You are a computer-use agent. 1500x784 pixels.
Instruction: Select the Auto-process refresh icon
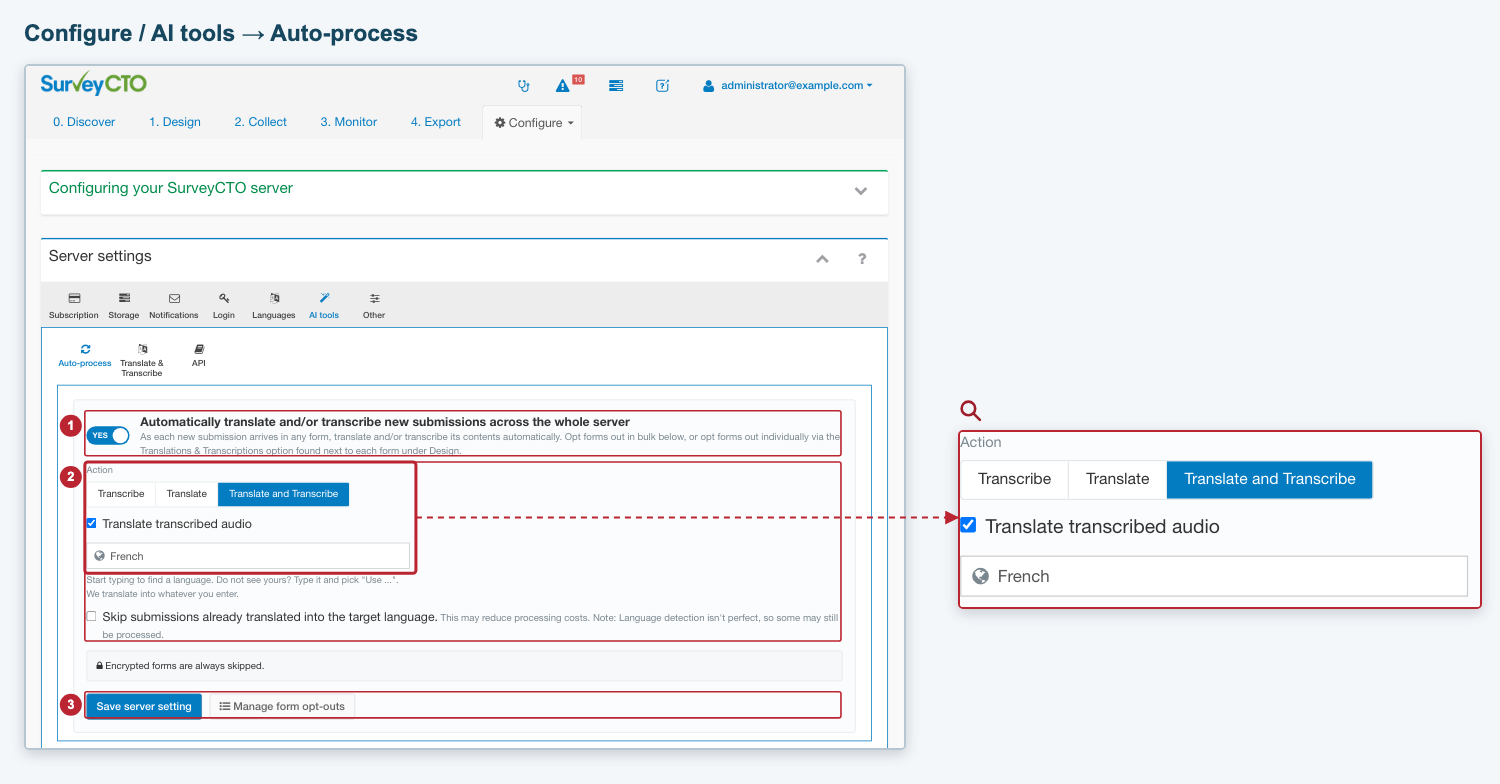pyautogui.click(x=85, y=349)
